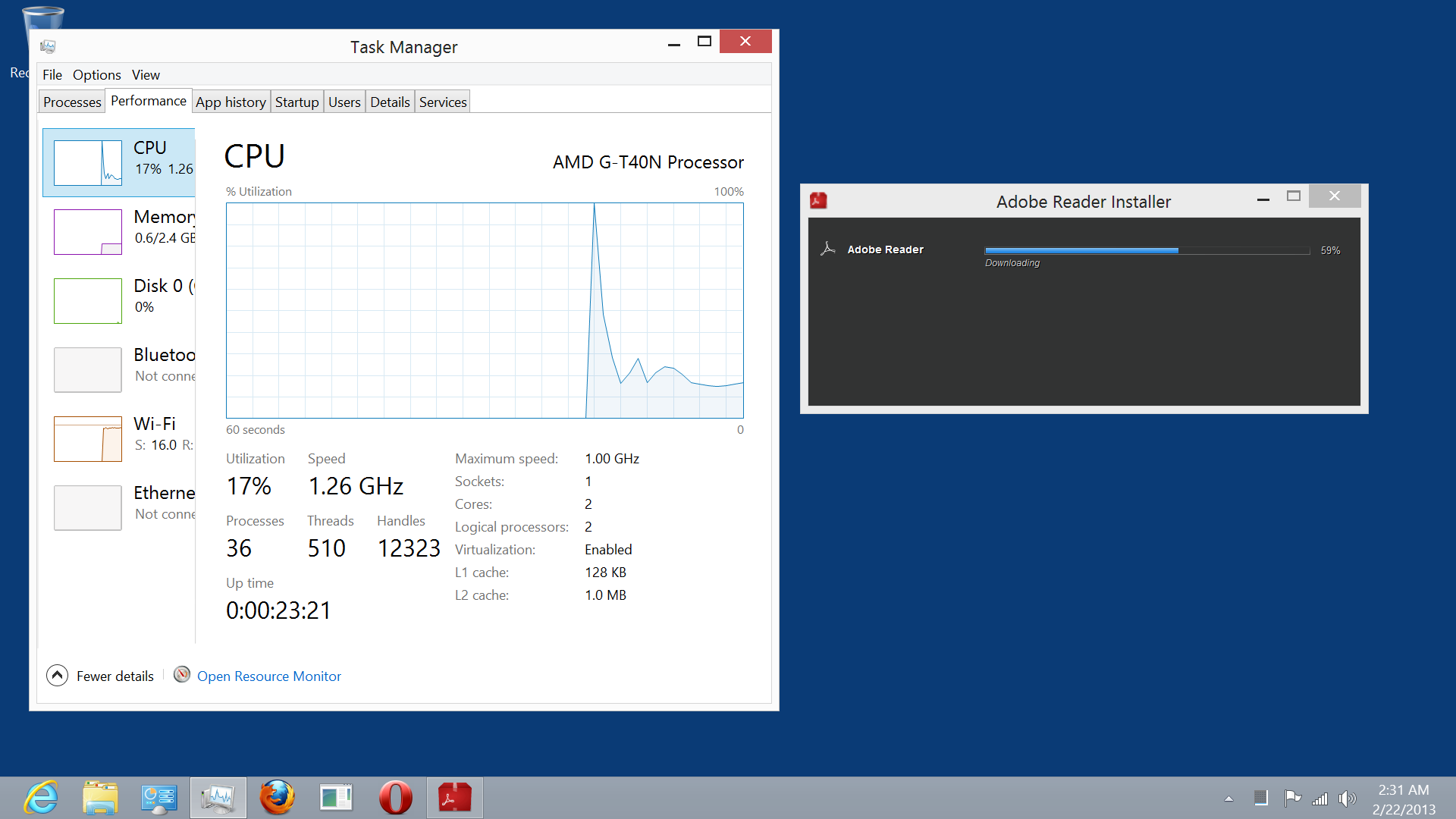This screenshot has width=1456, height=819.
Task: Open the Options menu
Action: pyautogui.click(x=96, y=74)
